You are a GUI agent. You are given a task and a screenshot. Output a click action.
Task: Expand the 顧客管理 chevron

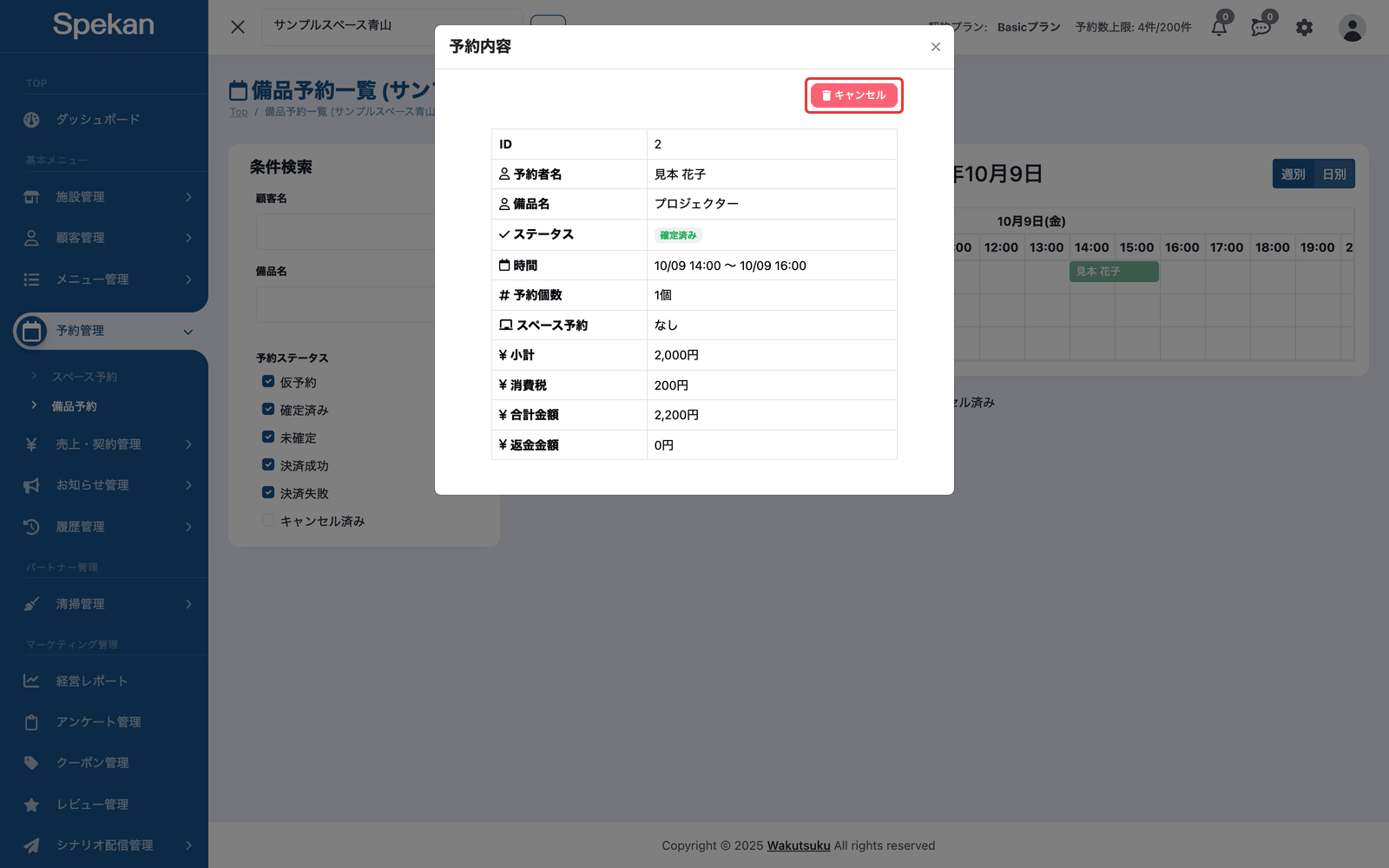tap(188, 238)
